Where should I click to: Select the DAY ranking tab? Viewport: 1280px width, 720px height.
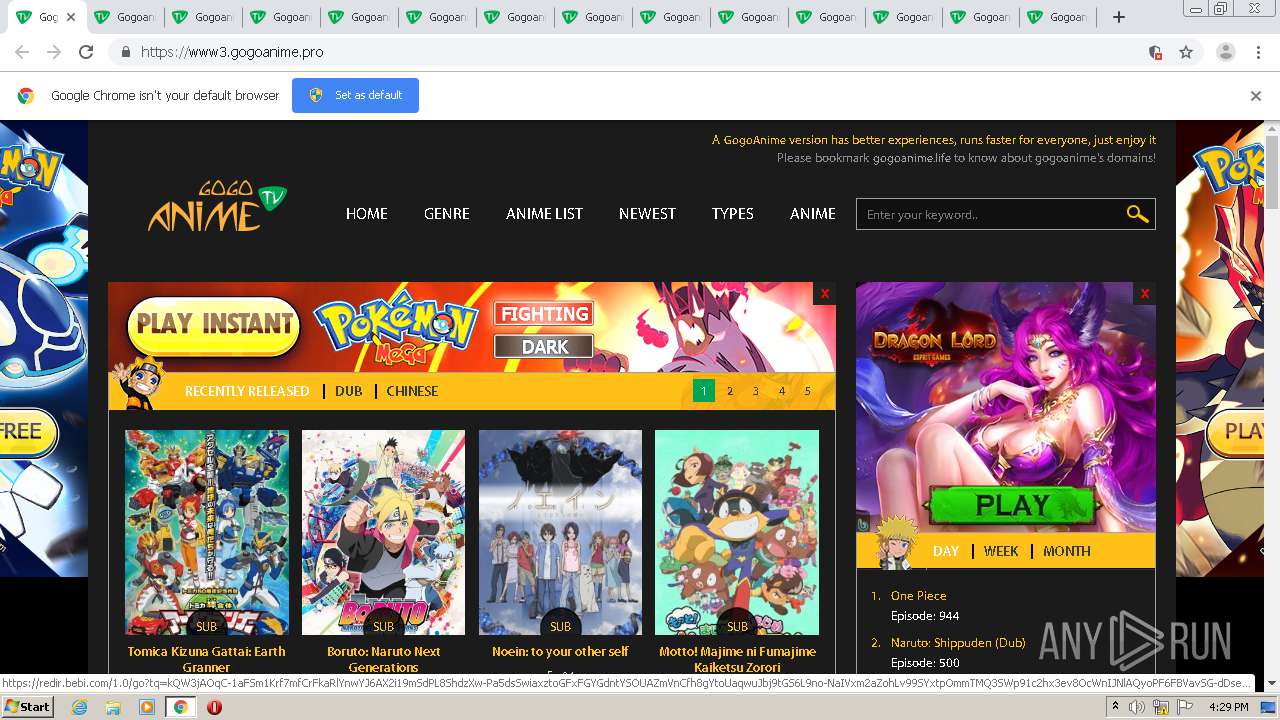946,551
